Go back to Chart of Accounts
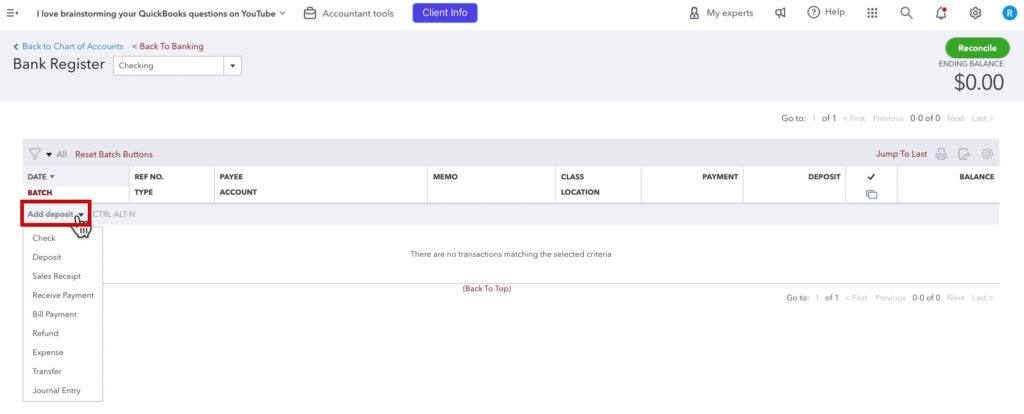The image size is (1024, 414). 68,46
